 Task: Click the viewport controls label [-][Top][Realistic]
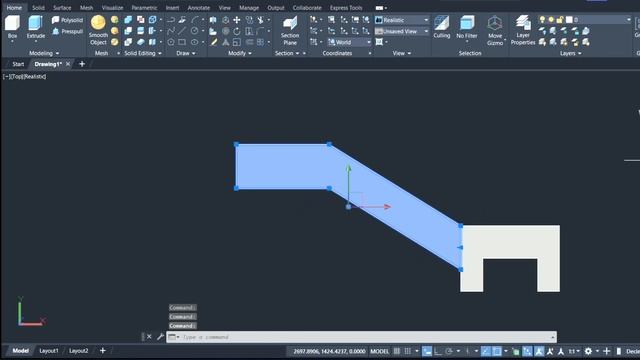pyautogui.click(x=24, y=76)
